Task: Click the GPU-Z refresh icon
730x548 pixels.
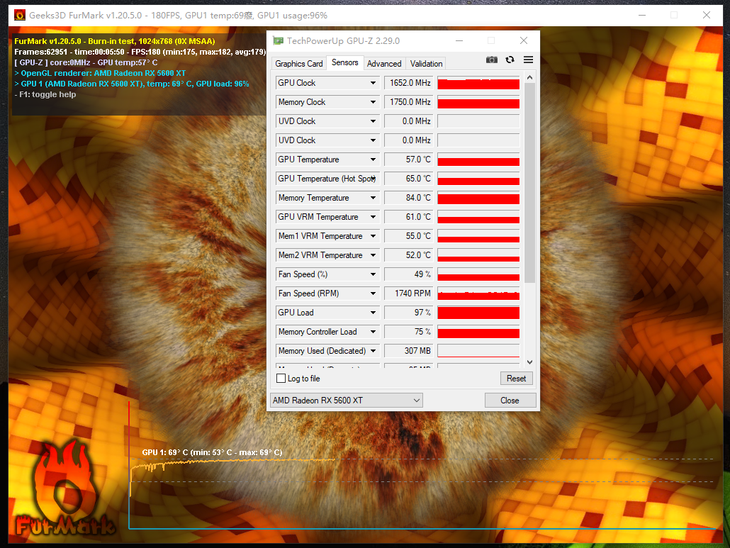Action: (x=509, y=61)
